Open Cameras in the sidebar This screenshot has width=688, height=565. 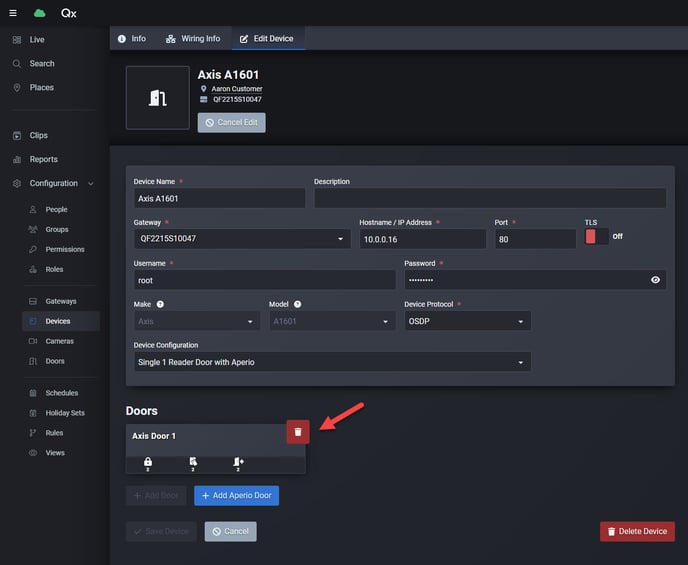59,341
